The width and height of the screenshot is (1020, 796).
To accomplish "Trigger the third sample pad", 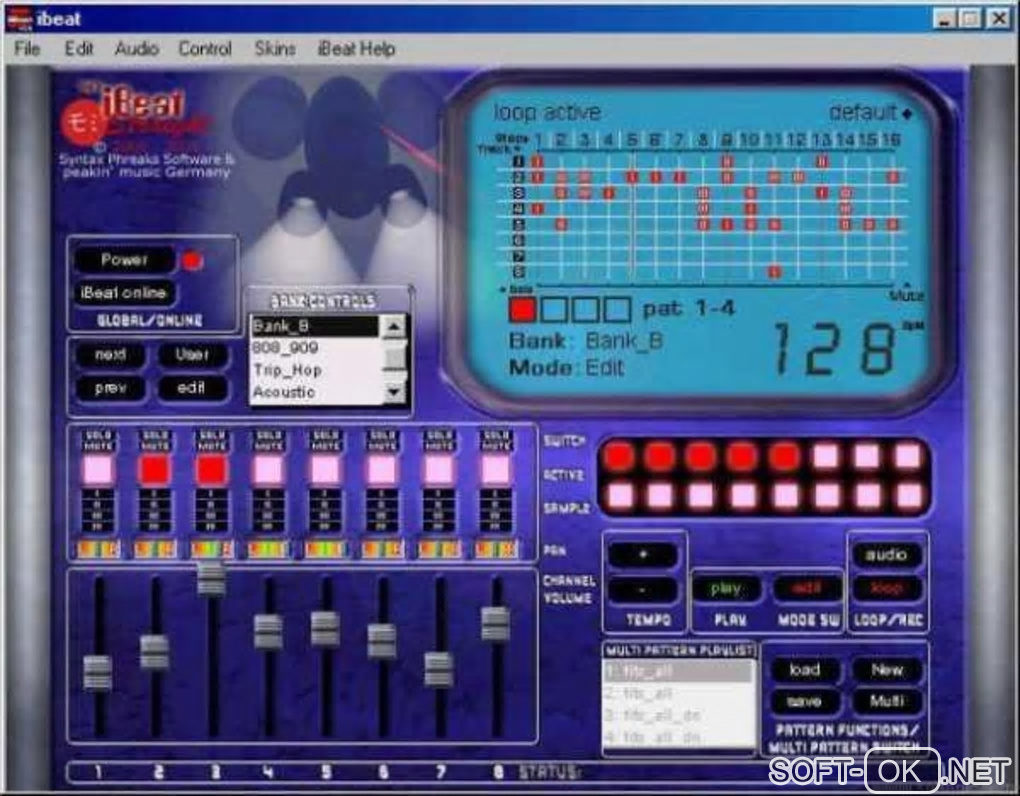I will click(x=701, y=496).
